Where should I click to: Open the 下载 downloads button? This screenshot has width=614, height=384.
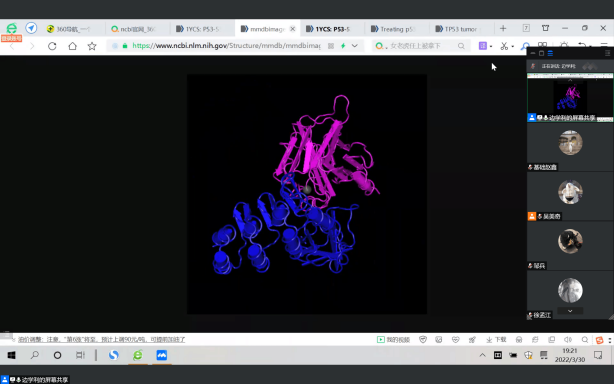pos(496,339)
